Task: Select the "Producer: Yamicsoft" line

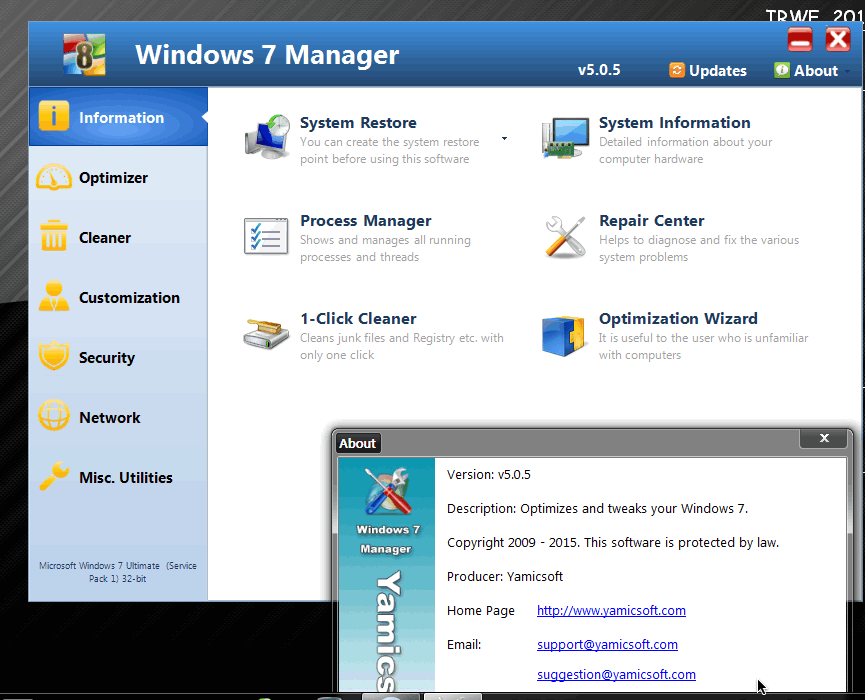Action: click(x=505, y=576)
